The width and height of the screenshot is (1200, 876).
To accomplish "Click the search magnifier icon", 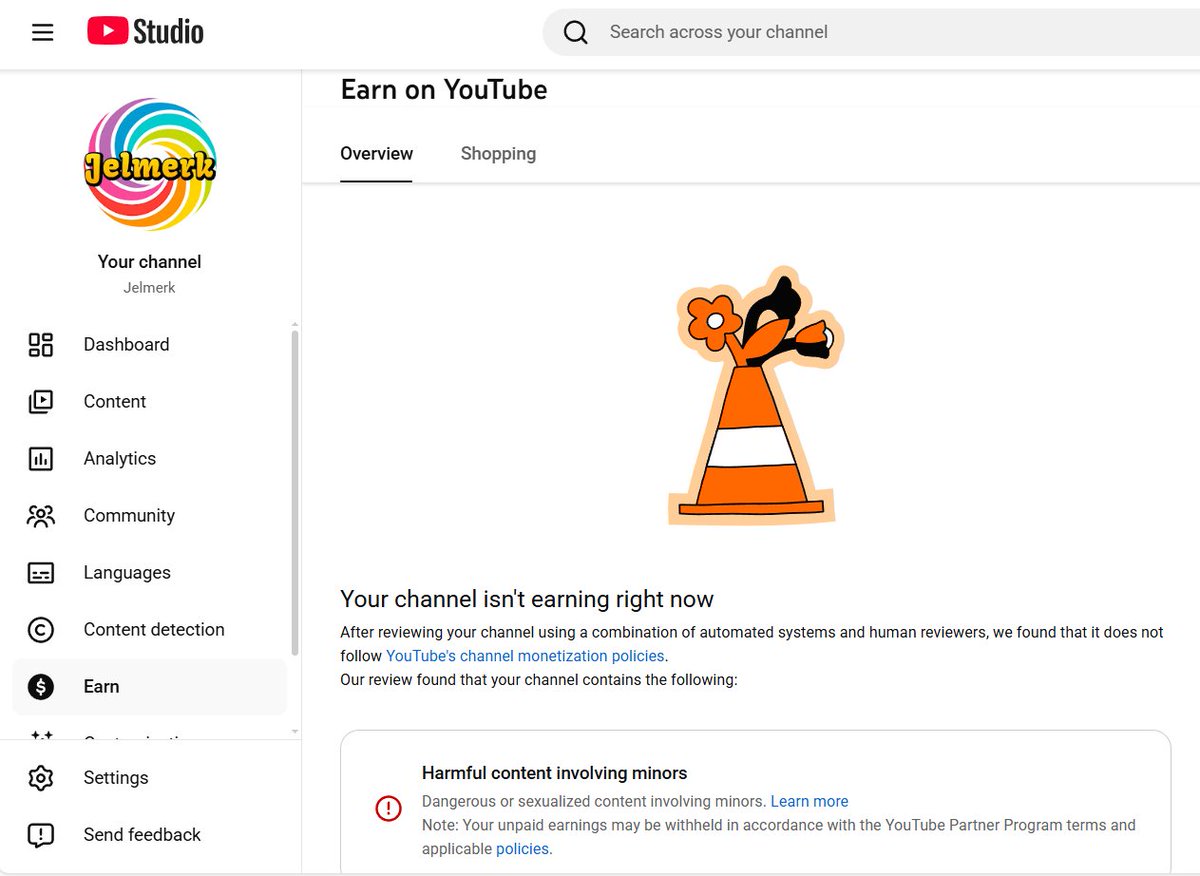I will [576, 32].
